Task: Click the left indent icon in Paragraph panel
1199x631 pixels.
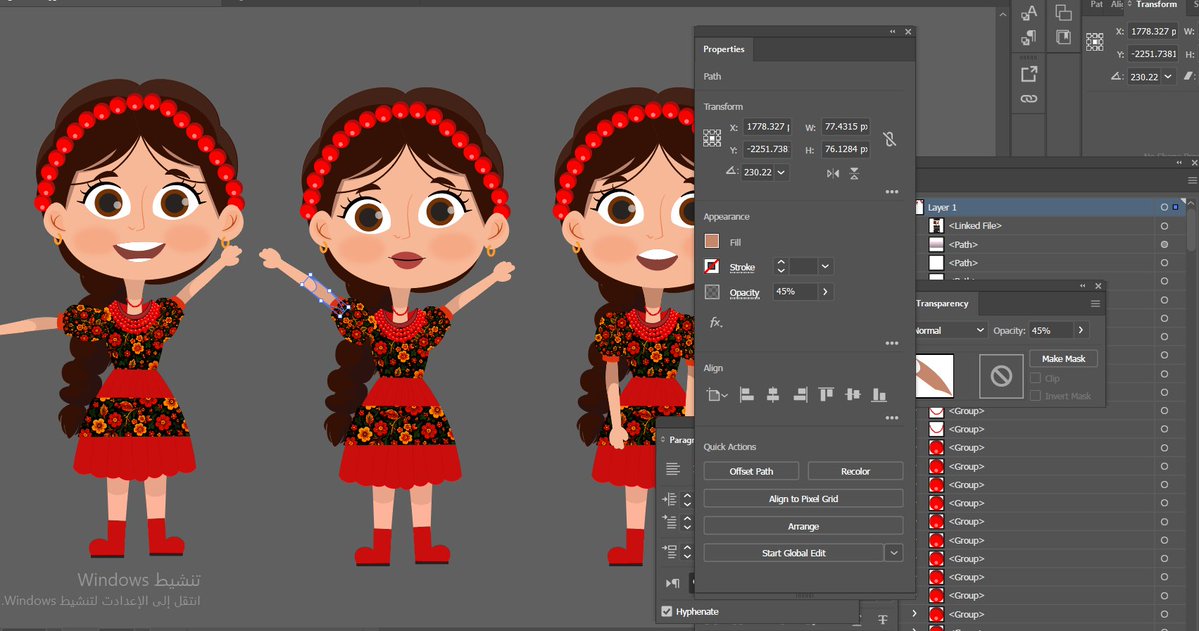Action: (670, 499)
